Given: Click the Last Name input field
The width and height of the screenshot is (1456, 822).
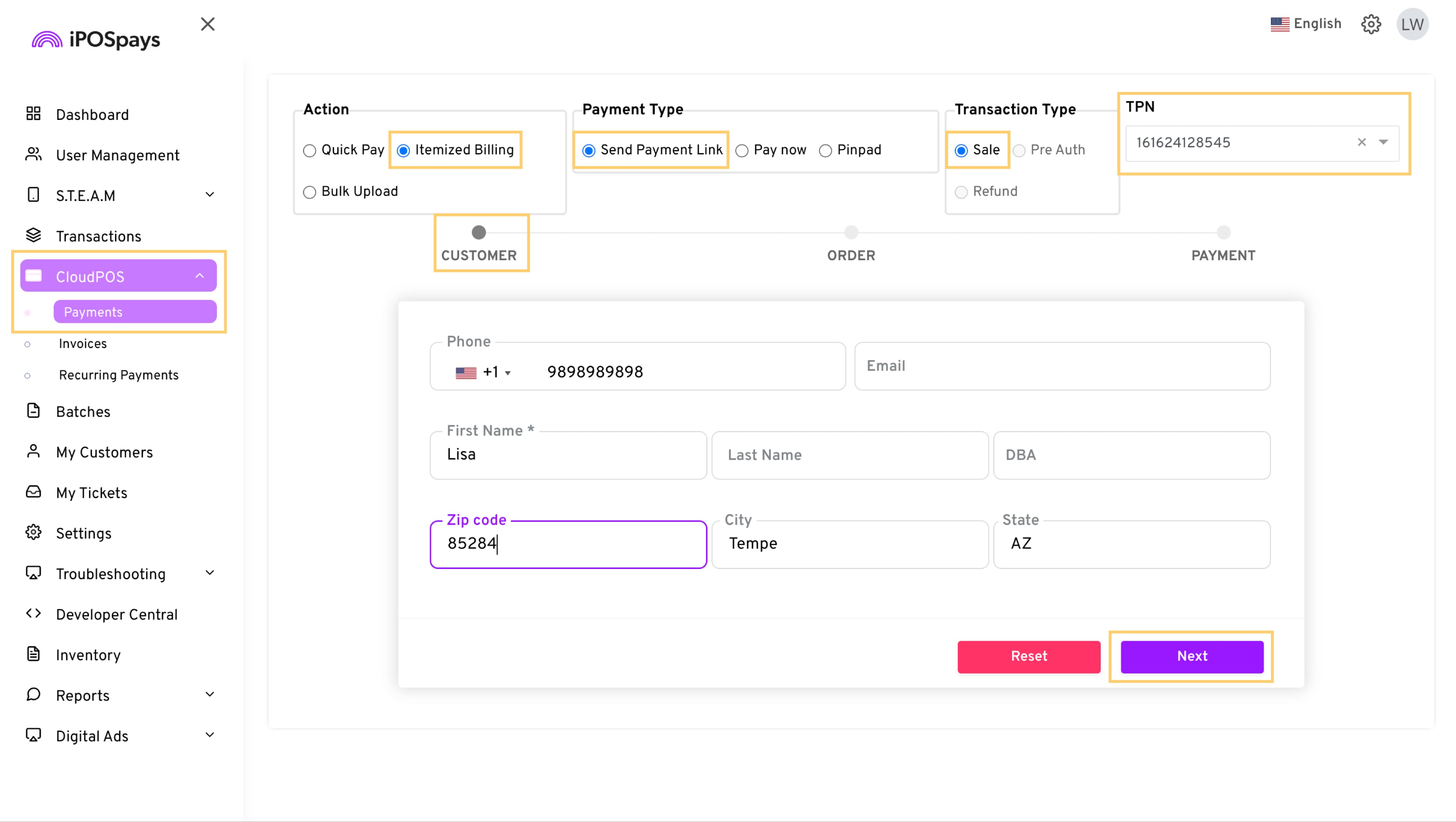Looking at the screenshot, I should click(x=849, y=455).
